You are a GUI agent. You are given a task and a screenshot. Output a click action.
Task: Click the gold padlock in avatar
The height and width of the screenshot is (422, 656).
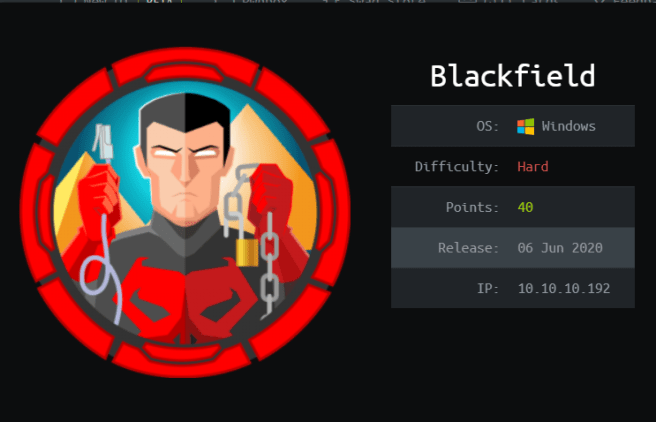247,252
